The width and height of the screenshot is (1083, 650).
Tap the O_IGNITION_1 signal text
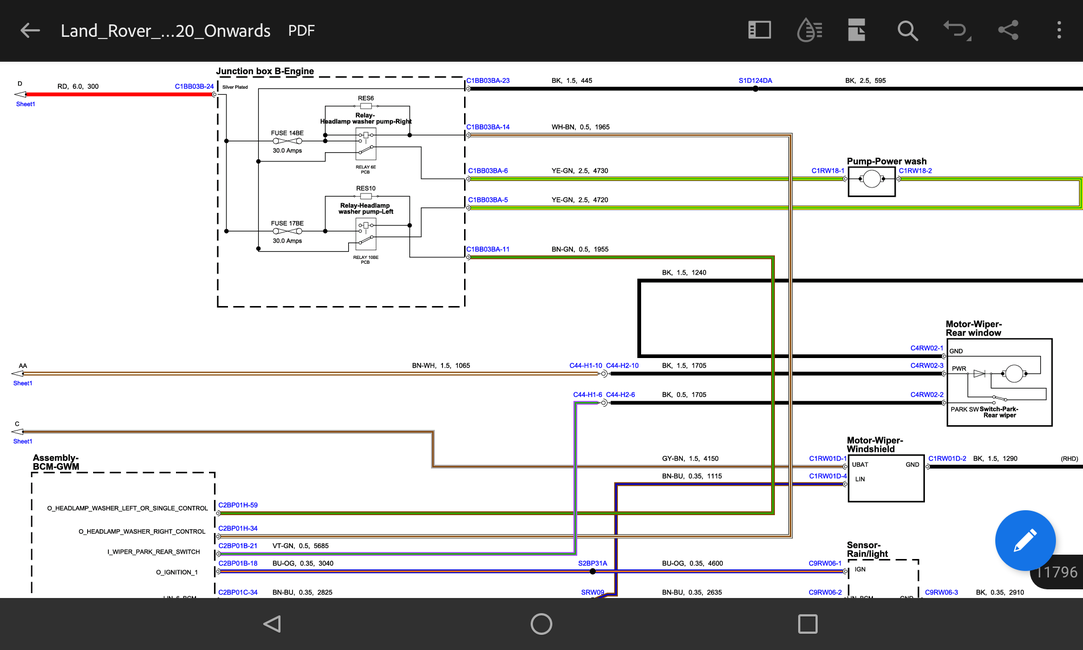177,572
